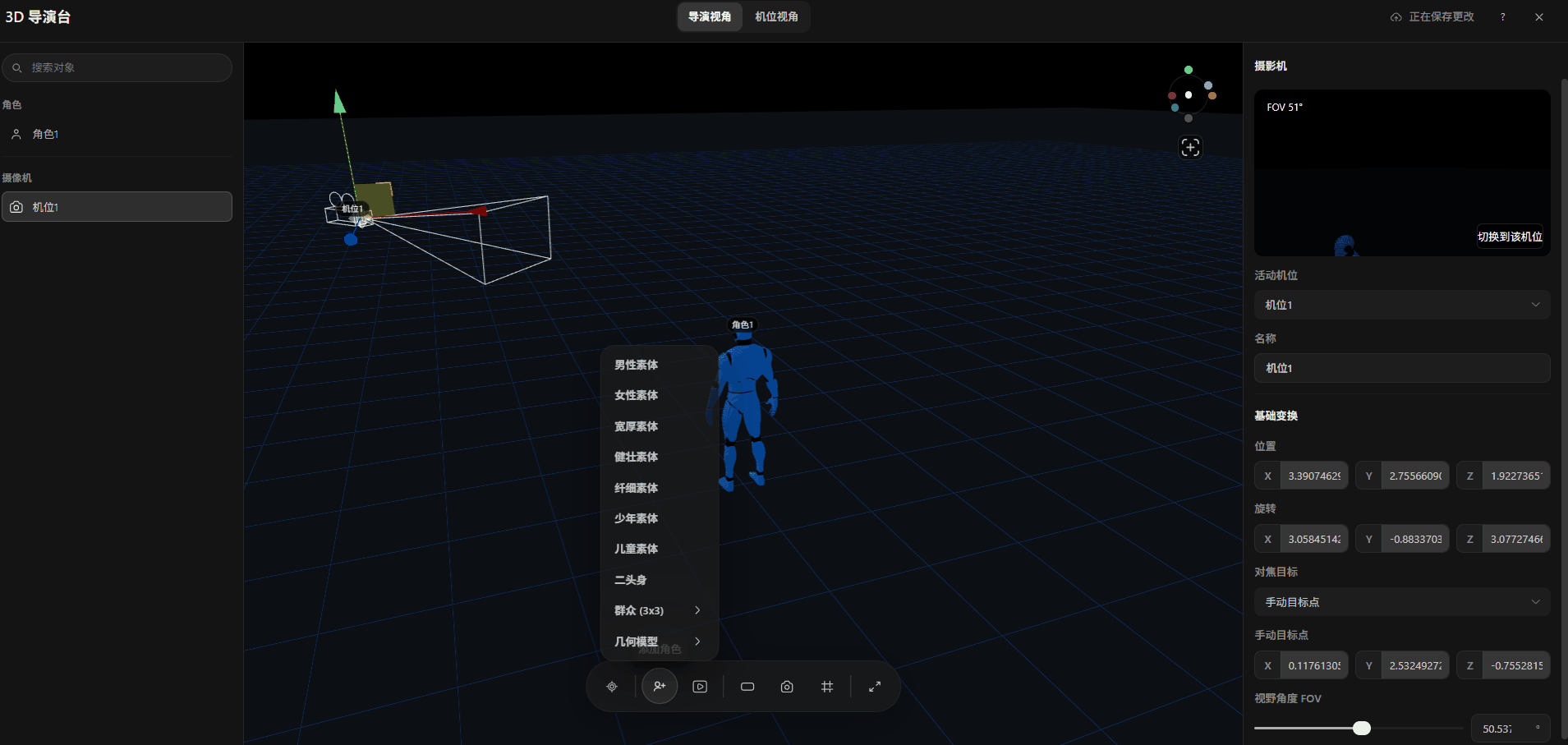This screenshot has height=745, width=1568.
Task: Click the 名称 input field containing 机位1
Action: (x=1402, y=368)
